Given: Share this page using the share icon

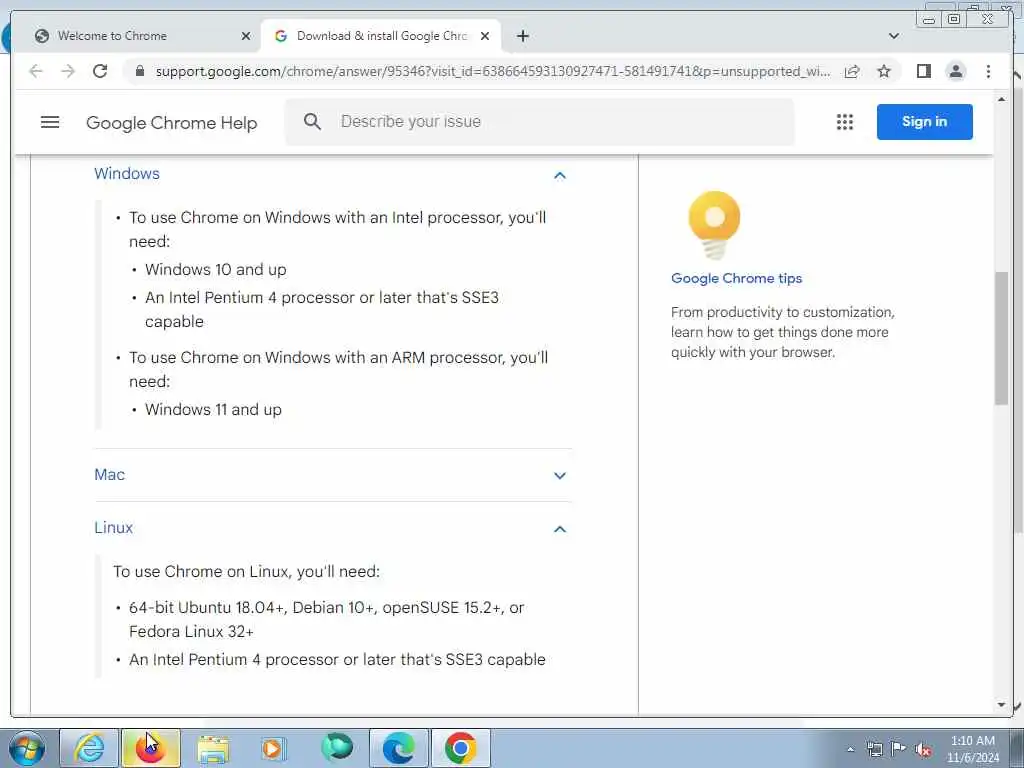Looking at the screenshot, I should [x=852, y=71].
